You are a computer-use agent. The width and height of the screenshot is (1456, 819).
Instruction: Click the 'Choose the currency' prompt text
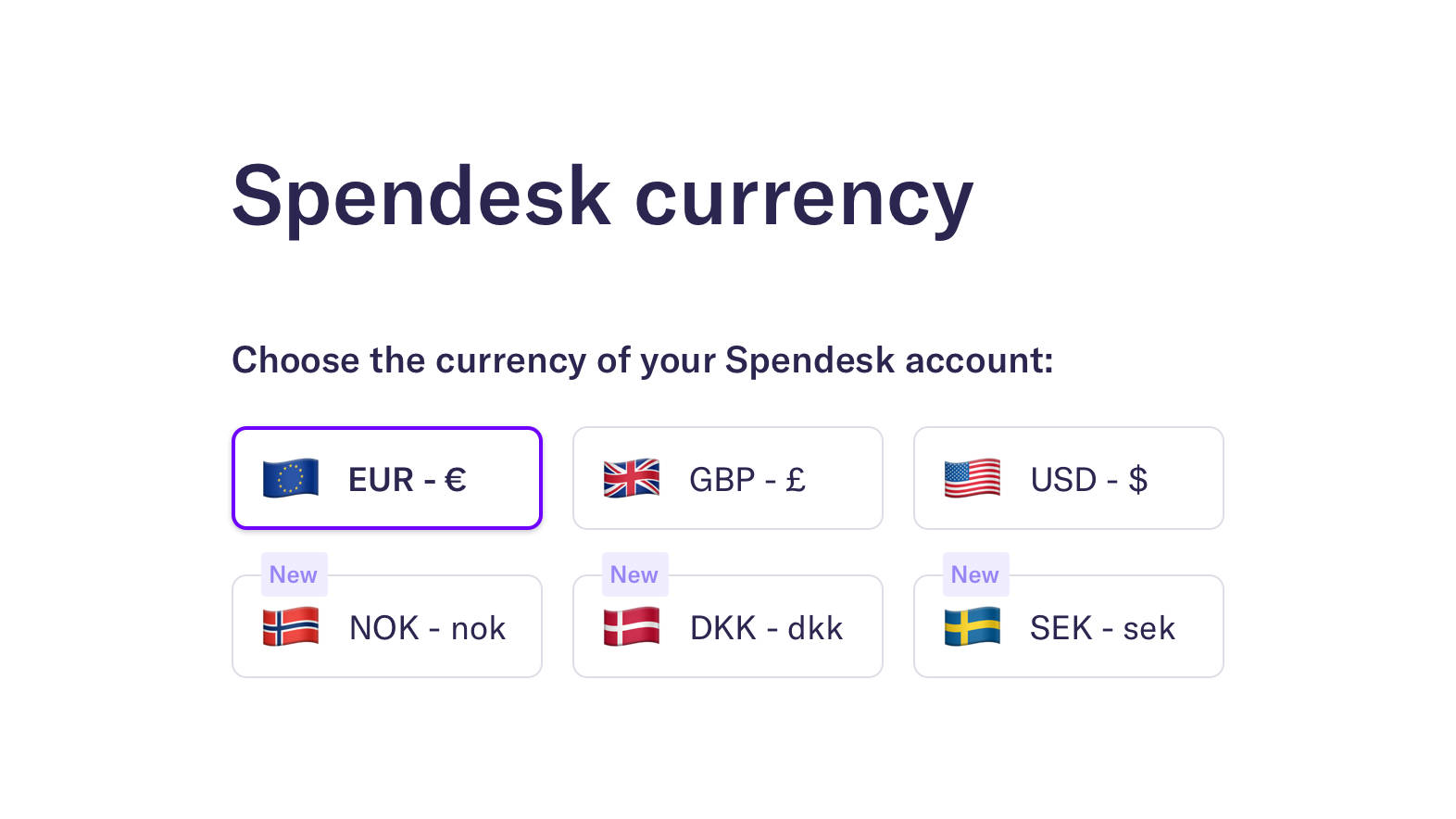pyautogui.click(x=642, y=360)
